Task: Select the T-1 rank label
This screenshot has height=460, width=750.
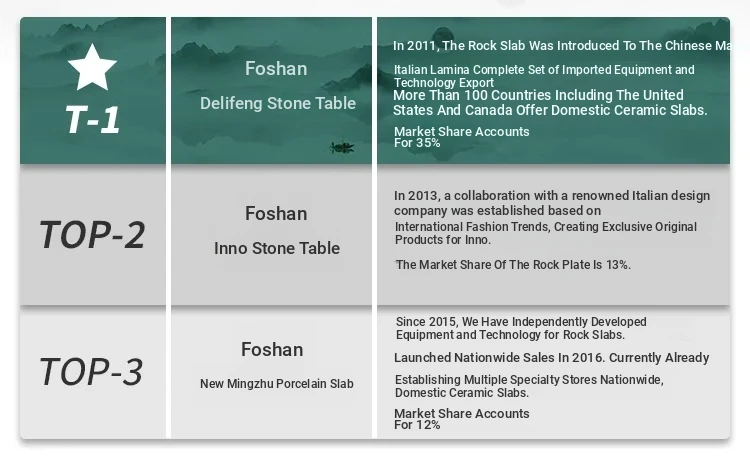Action: point(92,120)
